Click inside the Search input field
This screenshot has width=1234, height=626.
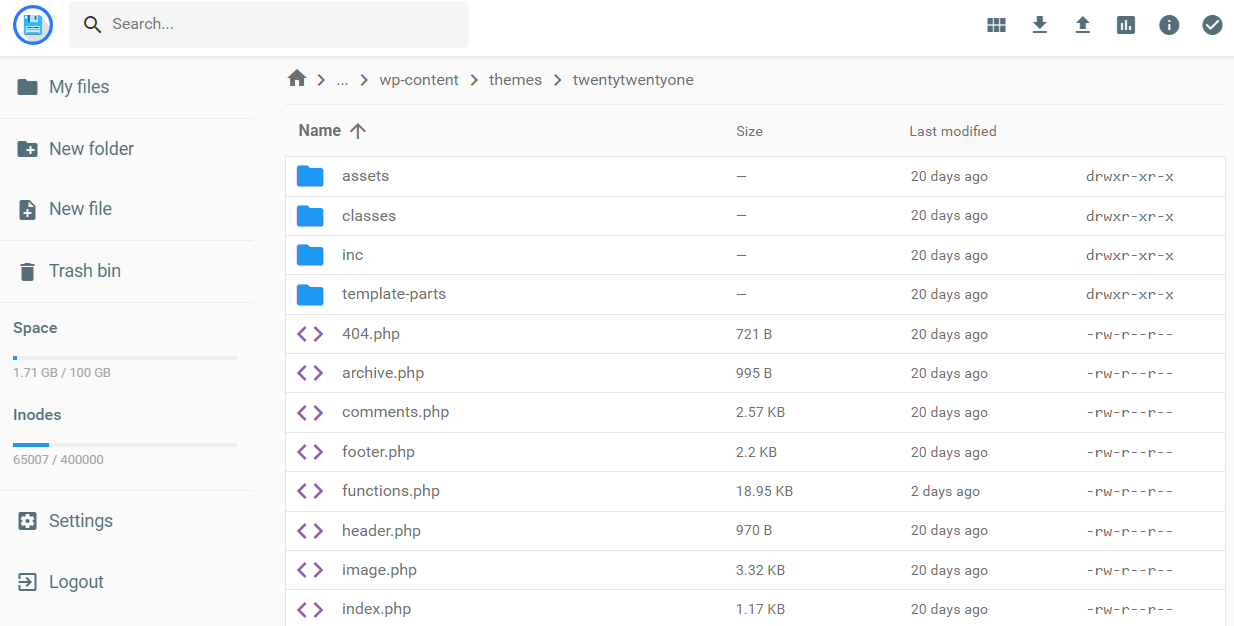click(268, 24)
